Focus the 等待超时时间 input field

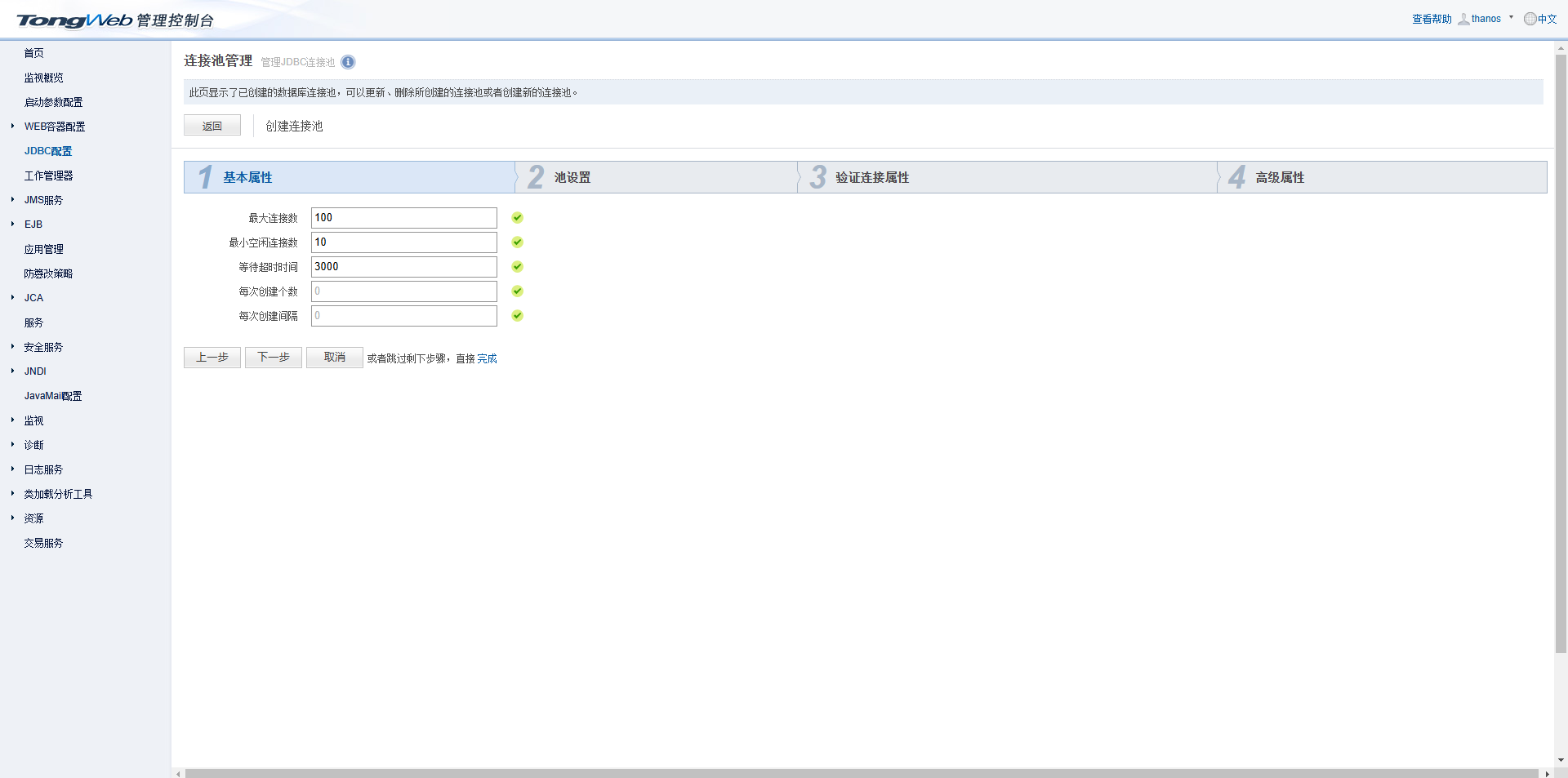point(404,267)
